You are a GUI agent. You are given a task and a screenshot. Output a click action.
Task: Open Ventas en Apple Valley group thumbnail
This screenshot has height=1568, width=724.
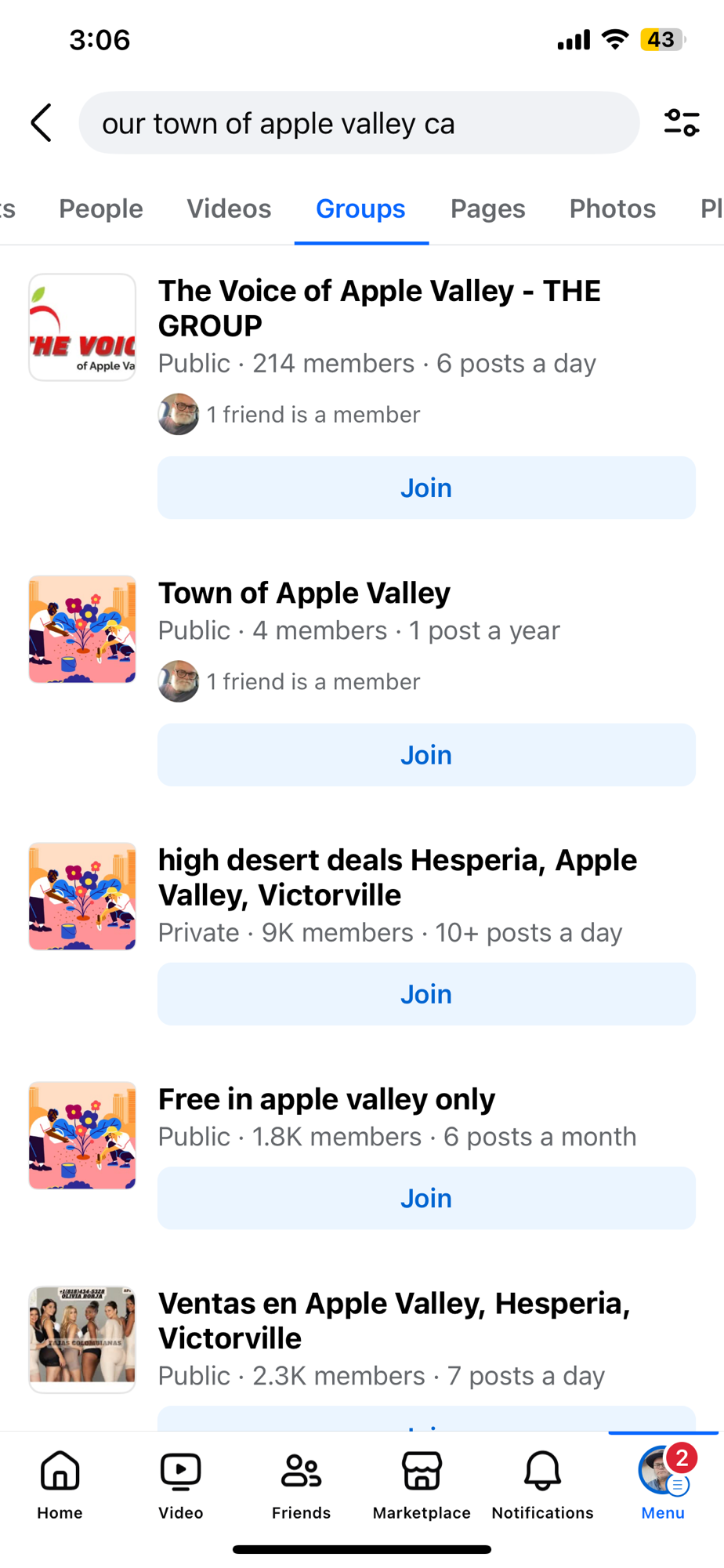click(82, 1339)
